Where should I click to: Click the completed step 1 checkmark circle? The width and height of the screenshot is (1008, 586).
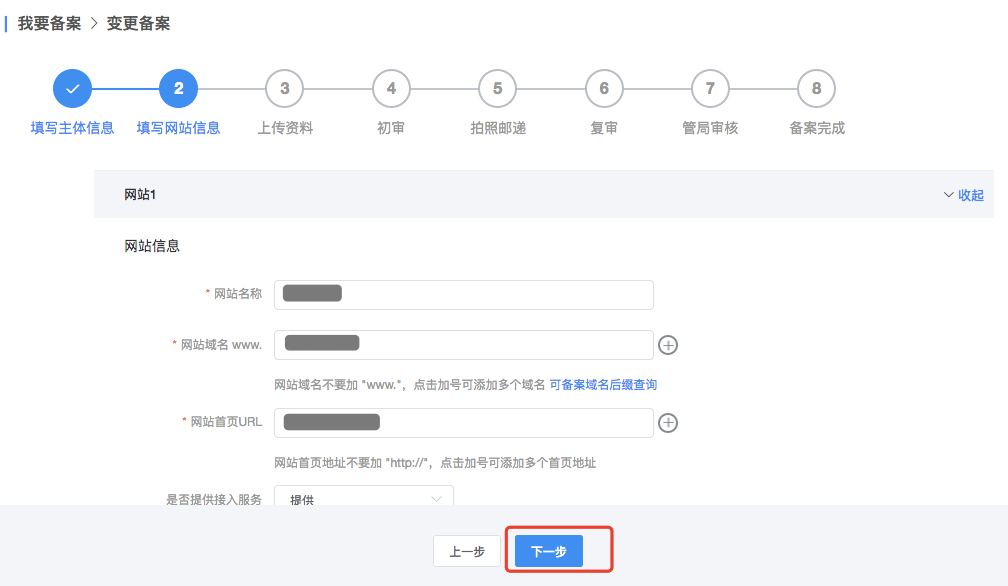point(72,89)
